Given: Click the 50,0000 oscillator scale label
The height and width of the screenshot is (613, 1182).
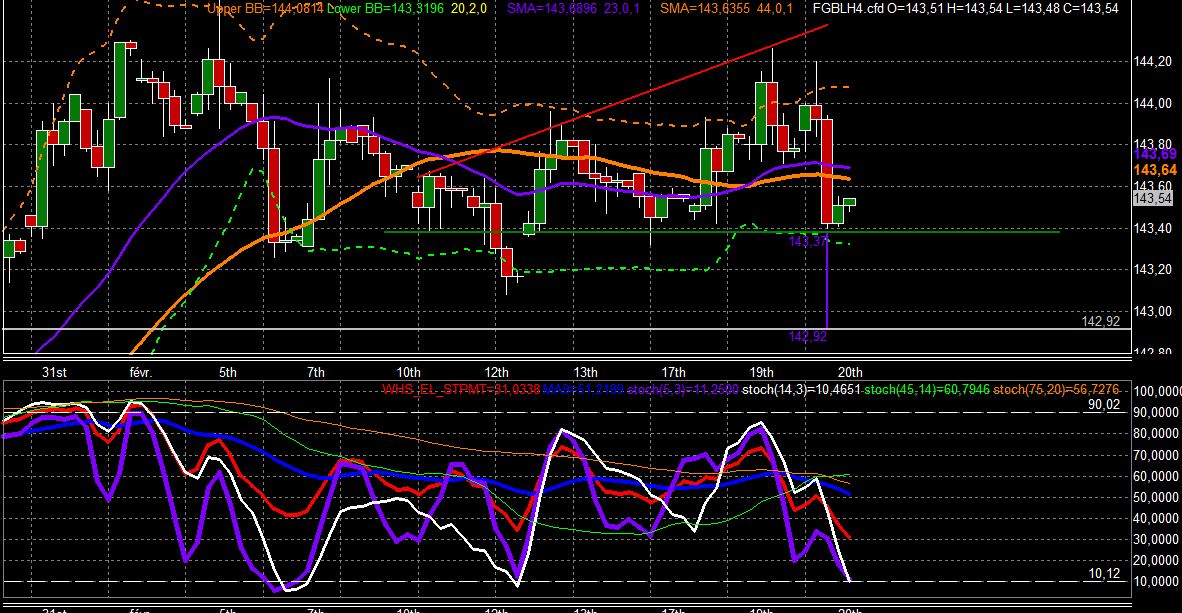Looking at the screenshot, I should [x=1156, y=498].
